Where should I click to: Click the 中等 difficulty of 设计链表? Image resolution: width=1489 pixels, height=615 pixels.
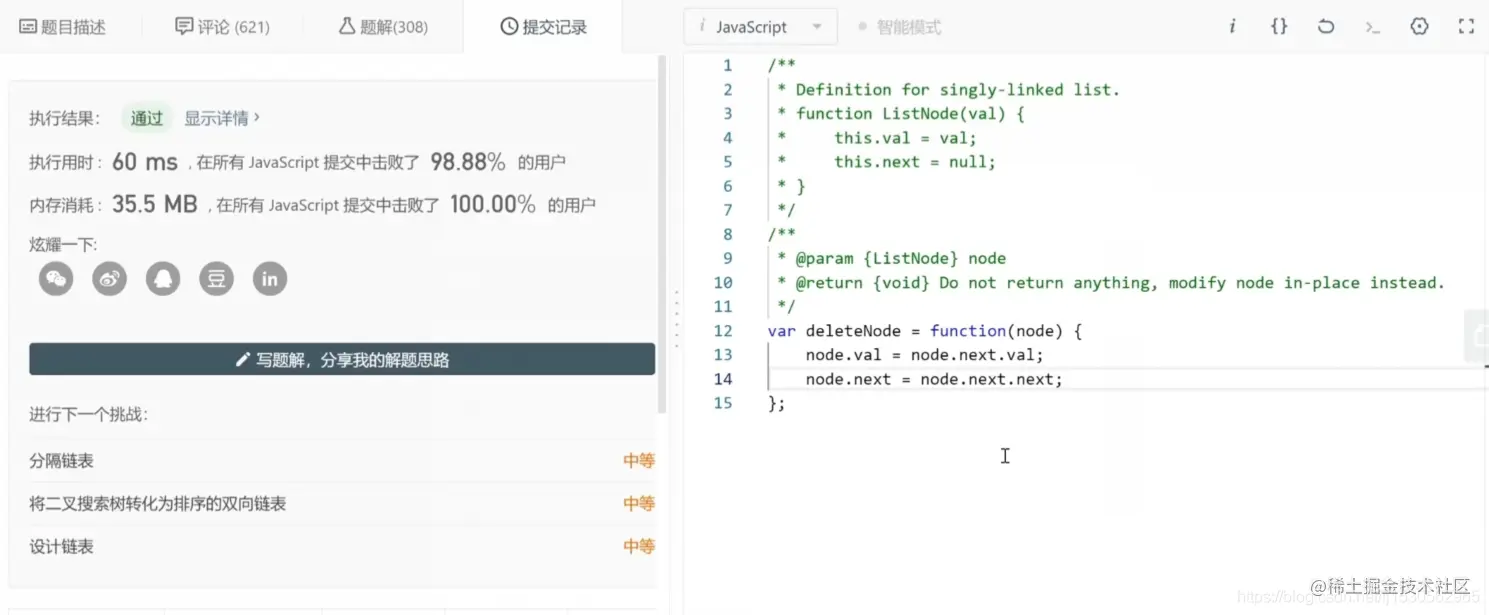pyautogui.click(x=639, y=547)
